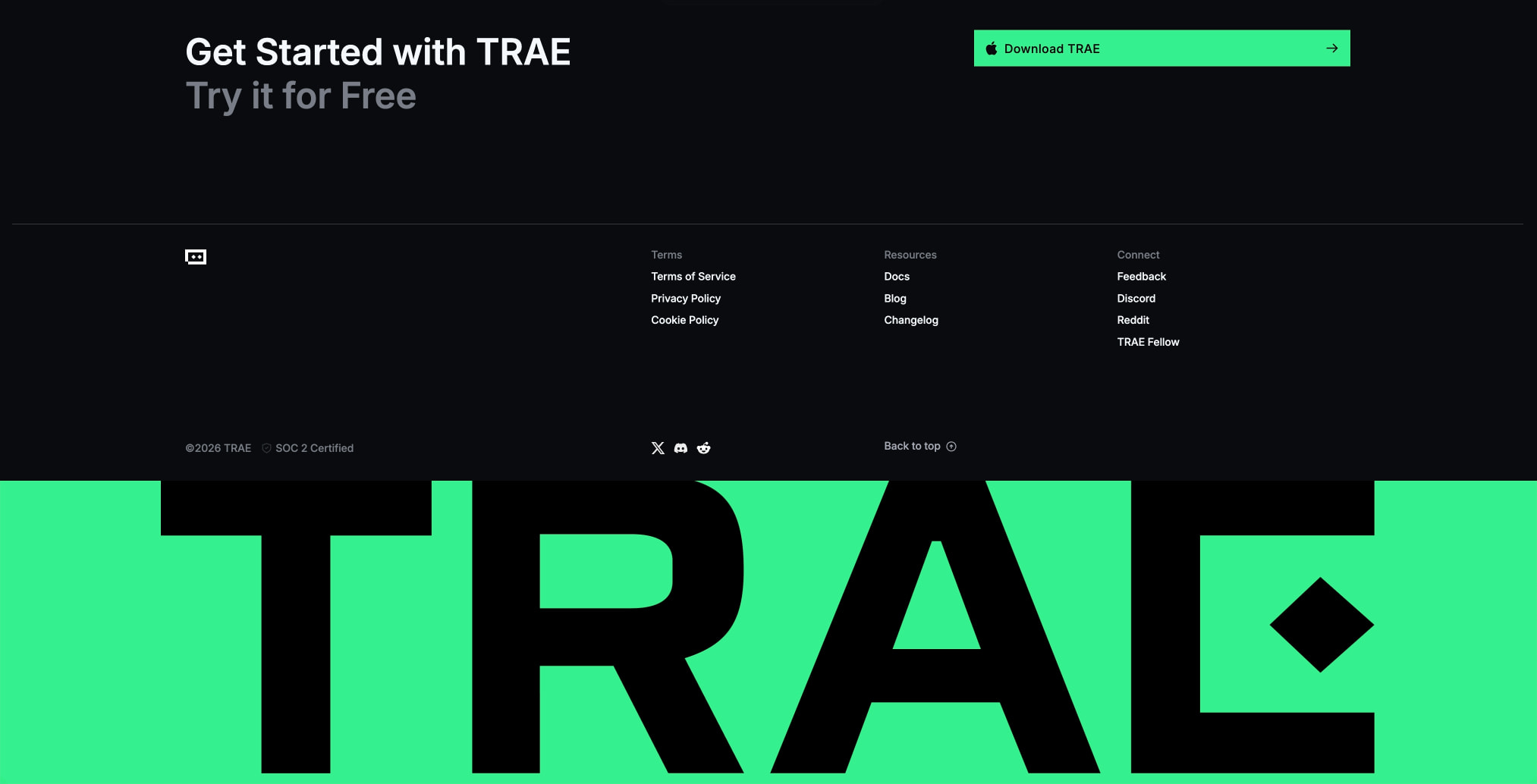Click the Download TRAE button
Image resolution: width=1537 pixels, height=784 pixels.
click(x=1161, y=48)
